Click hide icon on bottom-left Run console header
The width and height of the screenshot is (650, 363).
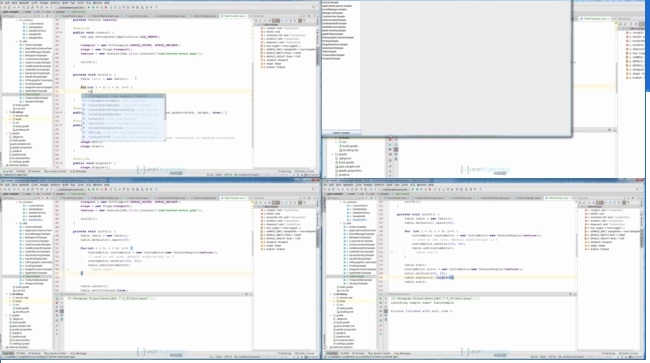pos(251,294)
